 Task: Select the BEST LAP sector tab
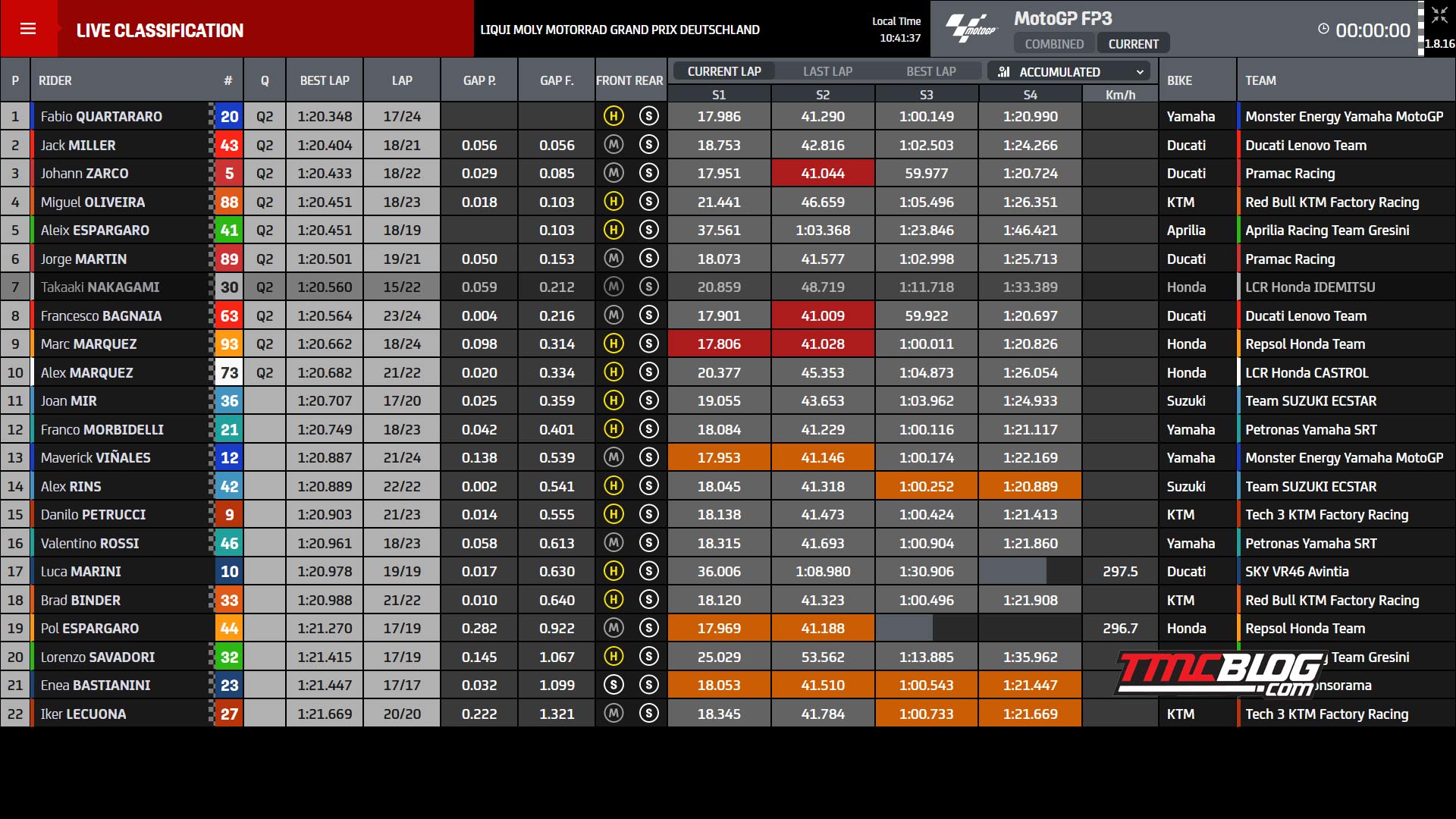[930, 71]
